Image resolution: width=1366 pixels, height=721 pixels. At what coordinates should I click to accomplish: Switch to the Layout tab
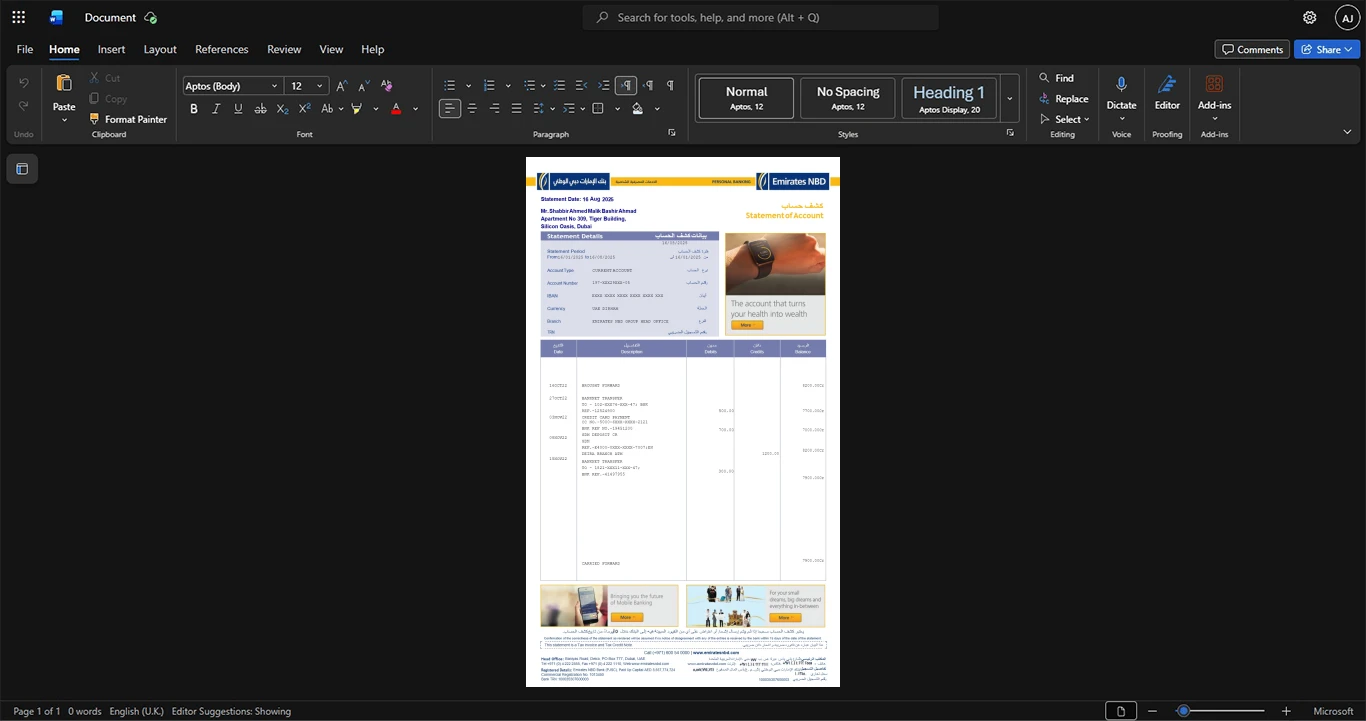160,49
